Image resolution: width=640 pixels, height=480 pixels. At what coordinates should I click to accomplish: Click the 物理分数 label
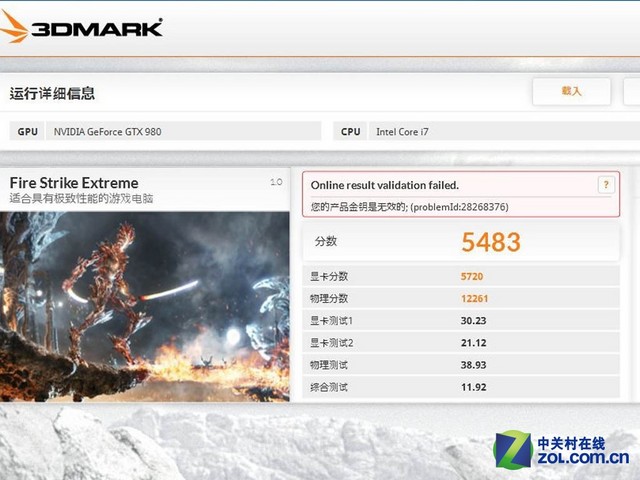pos(329,298)
